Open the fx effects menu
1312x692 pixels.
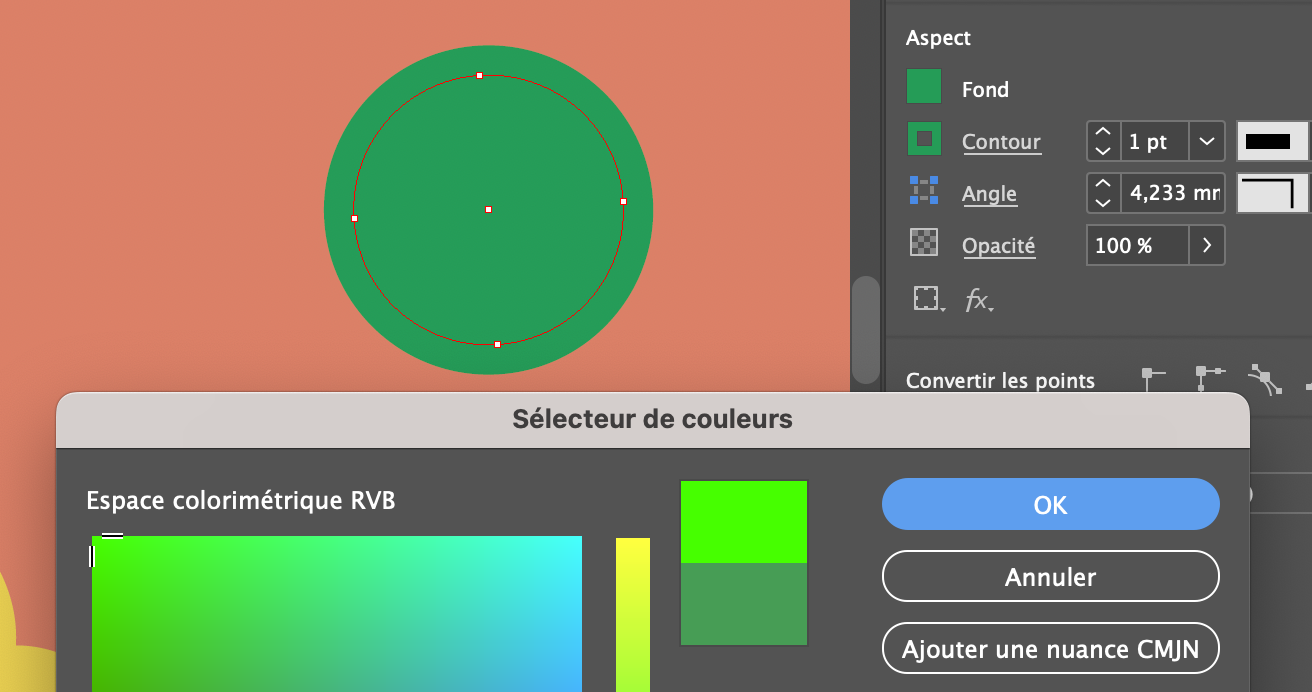point(978,300)
